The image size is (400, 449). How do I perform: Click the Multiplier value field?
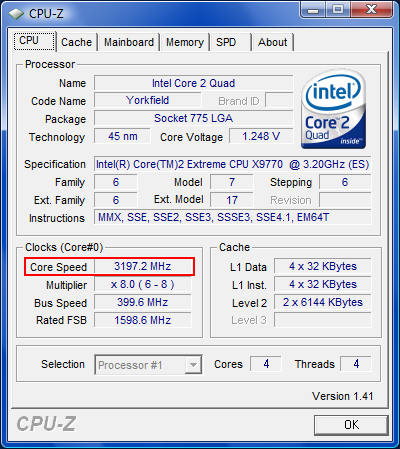point(143,284)
